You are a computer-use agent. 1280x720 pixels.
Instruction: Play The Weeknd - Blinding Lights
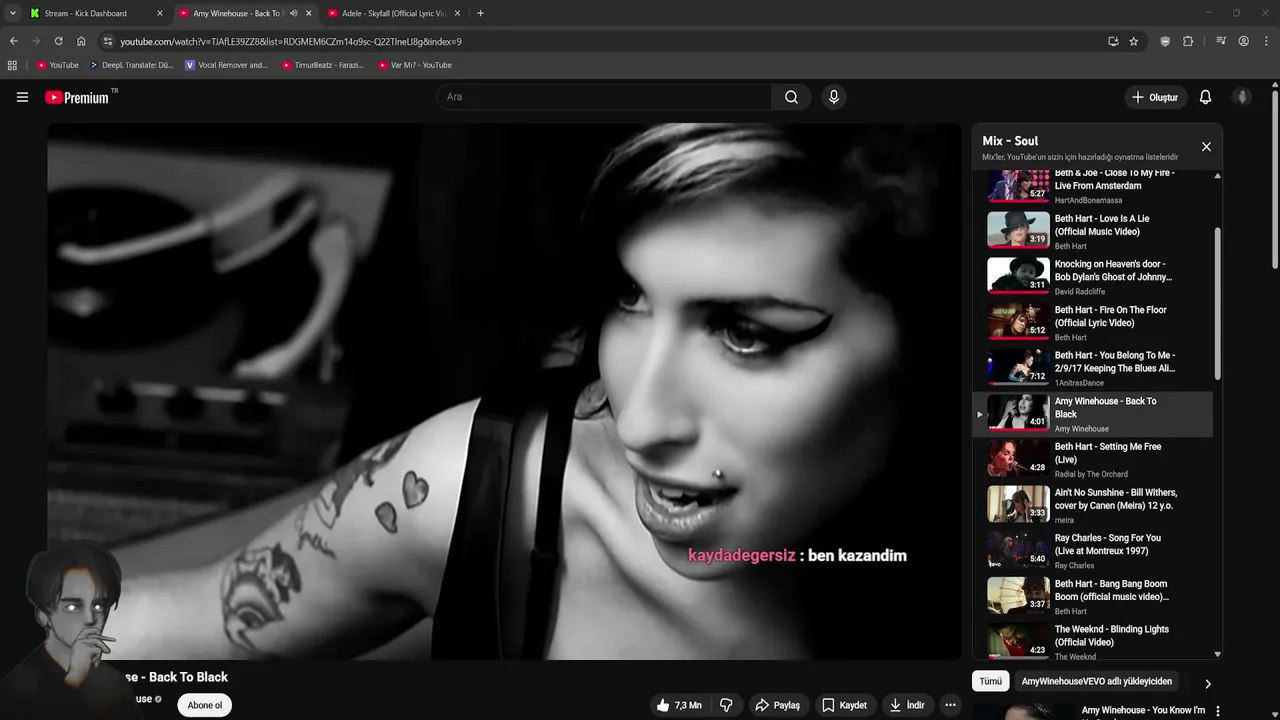click(x=1092, y=641)
